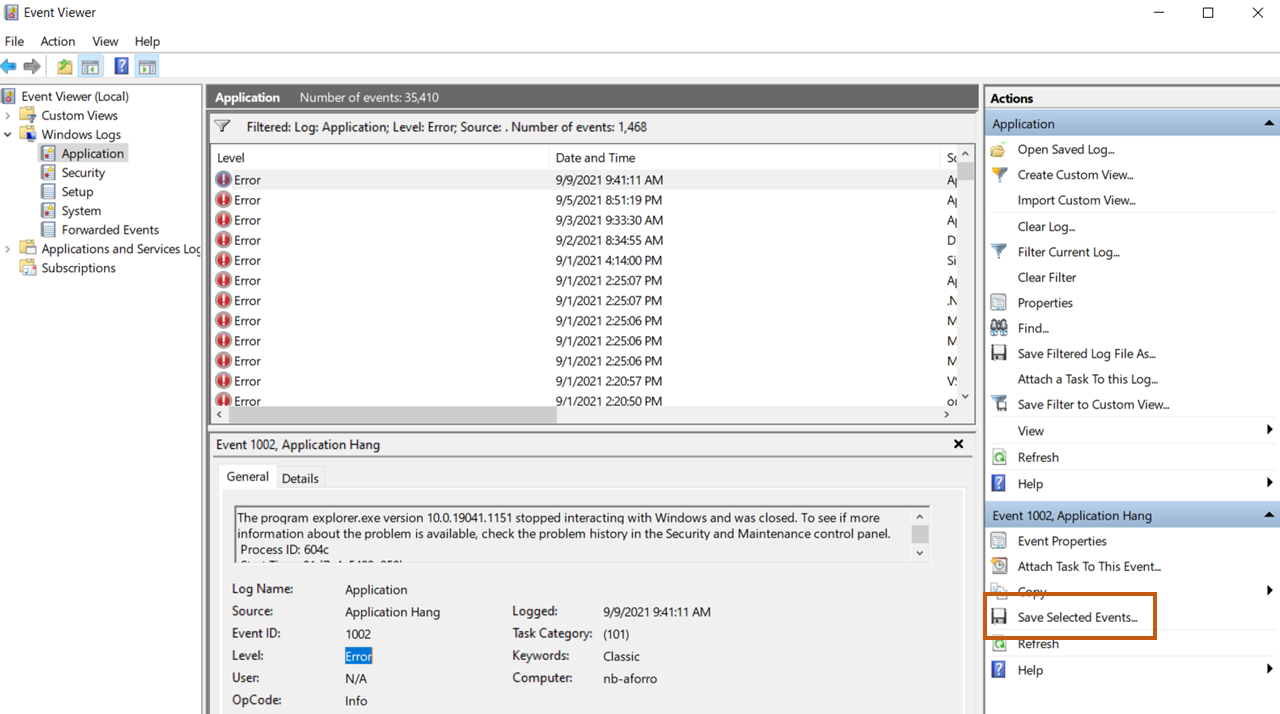Open the View submenu arrow in Actions pane
This screenshot has height=714, width=1280.
(1270, 430)
